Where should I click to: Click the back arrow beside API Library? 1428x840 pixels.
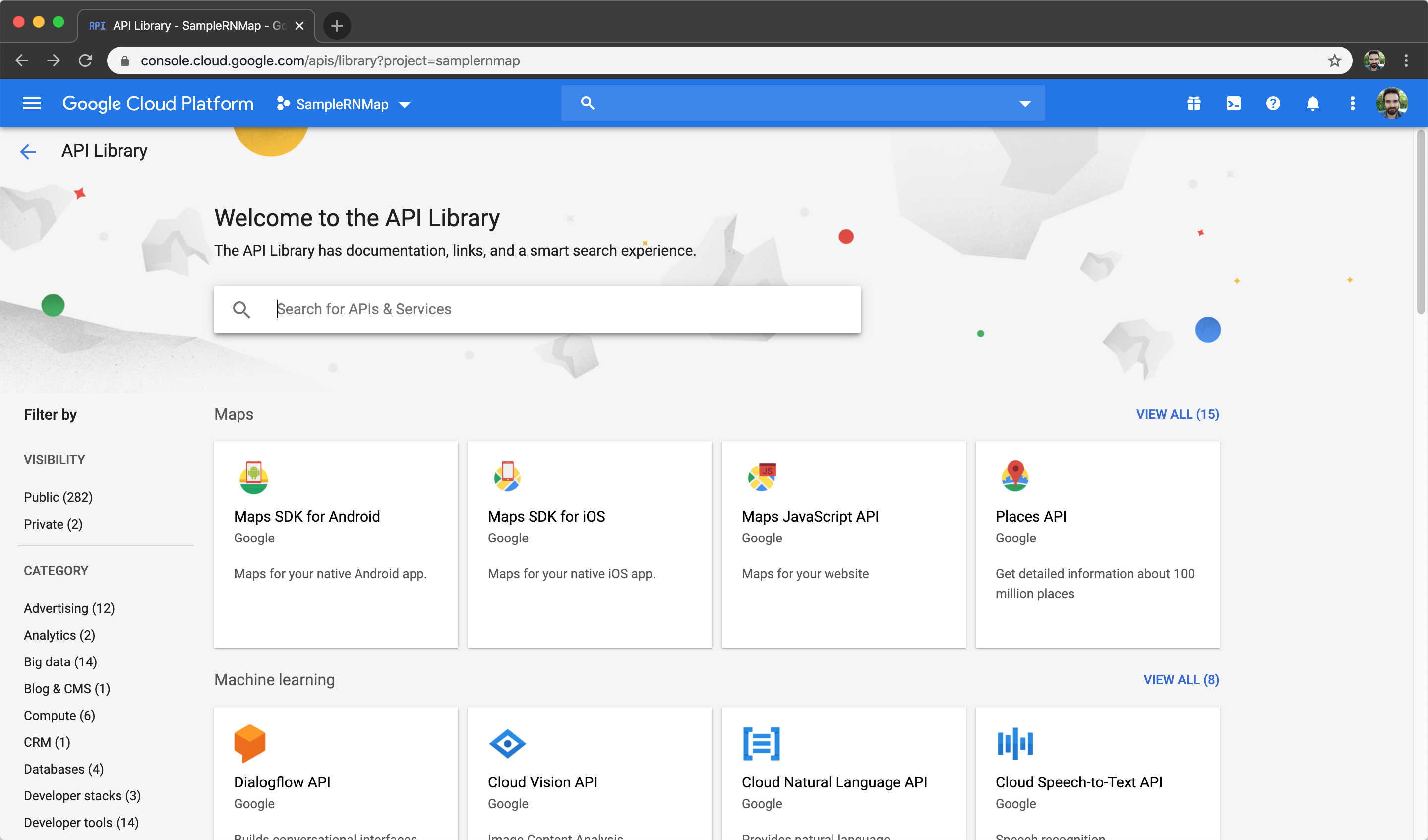(x=28, y=151)
